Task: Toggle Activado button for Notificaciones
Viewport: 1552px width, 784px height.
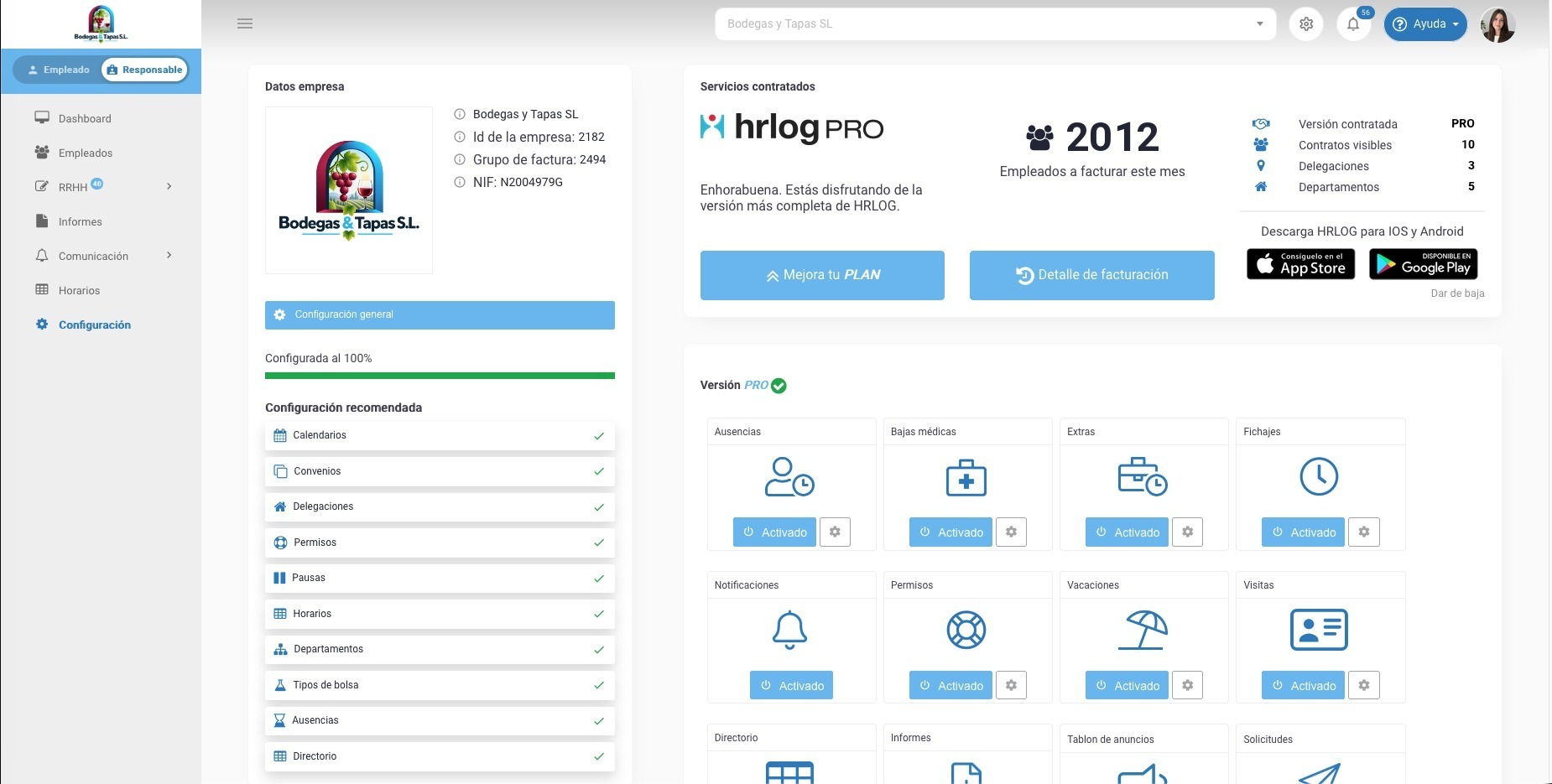Action: coord(791,685)
